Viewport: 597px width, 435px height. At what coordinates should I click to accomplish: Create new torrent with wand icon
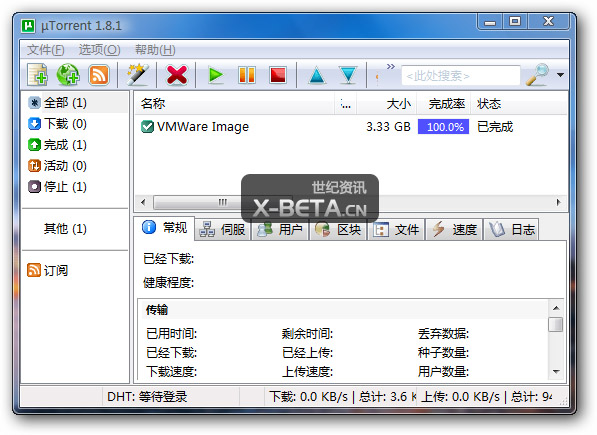point(137,74)
